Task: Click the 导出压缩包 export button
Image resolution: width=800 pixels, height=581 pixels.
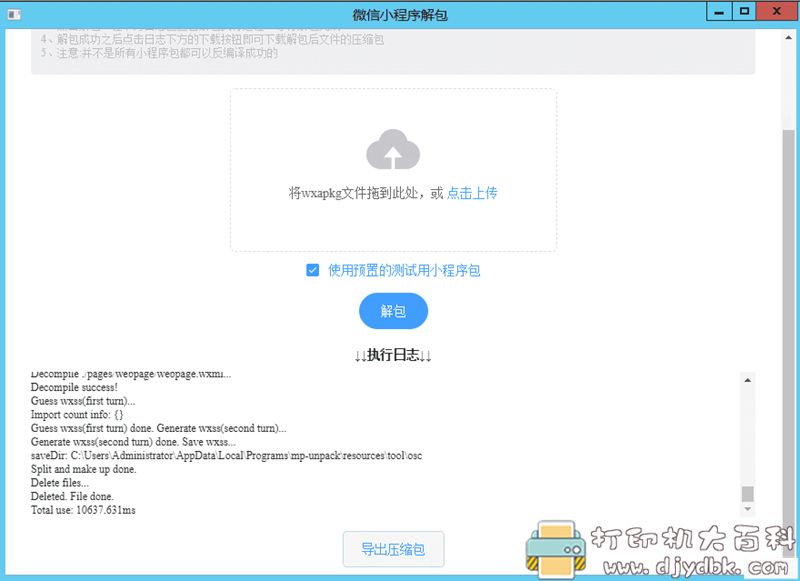Action: point(393,549)
